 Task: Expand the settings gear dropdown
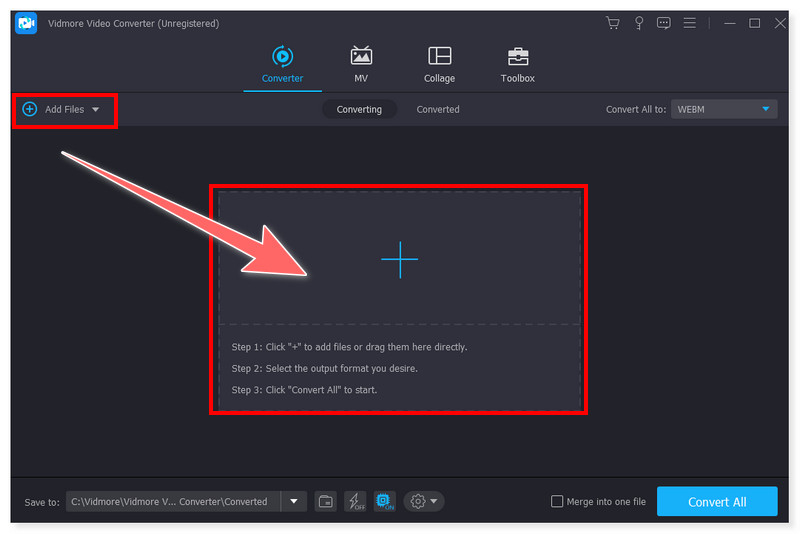tap(425, 501)
